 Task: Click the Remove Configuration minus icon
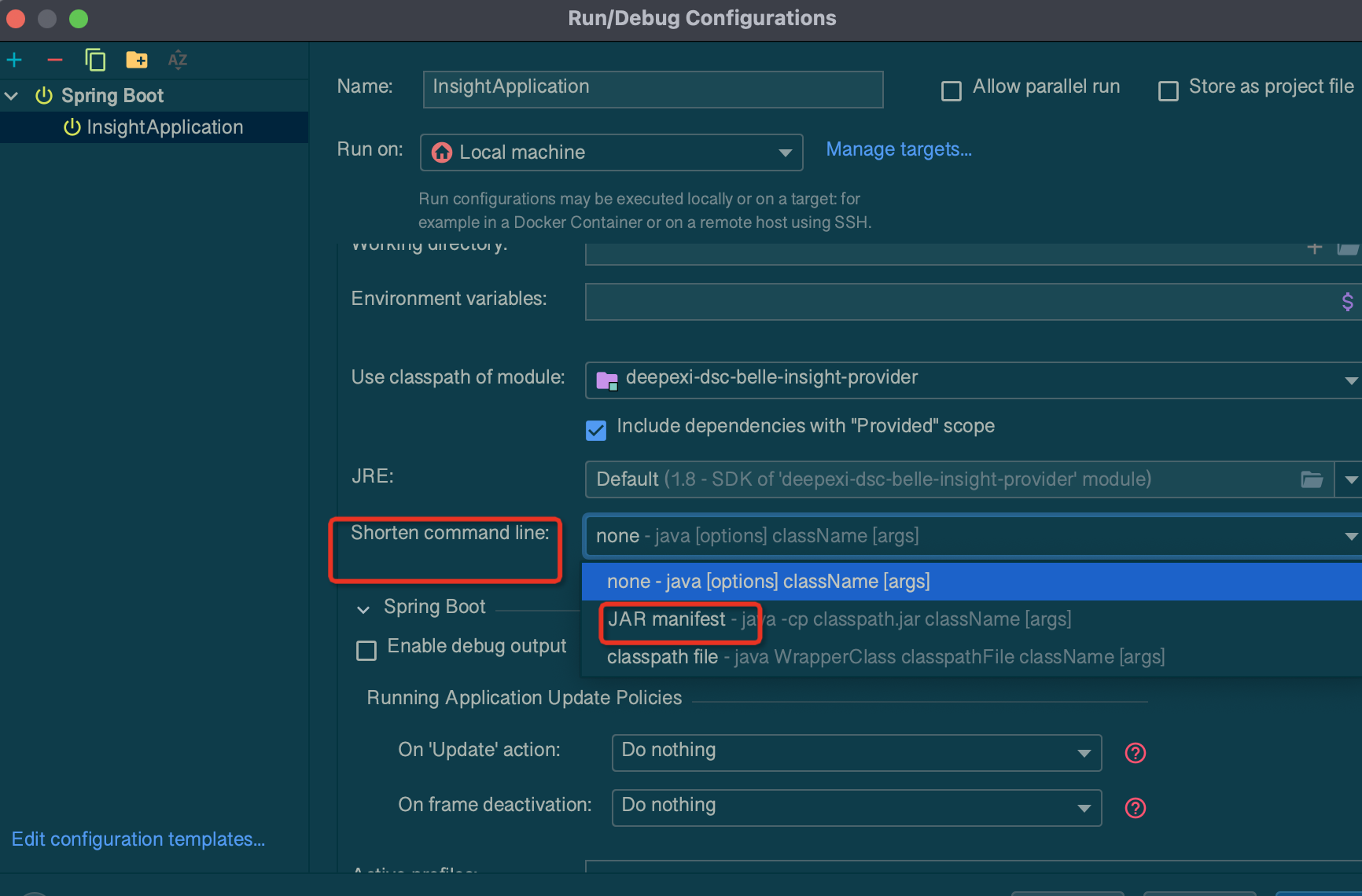(55, 60)
